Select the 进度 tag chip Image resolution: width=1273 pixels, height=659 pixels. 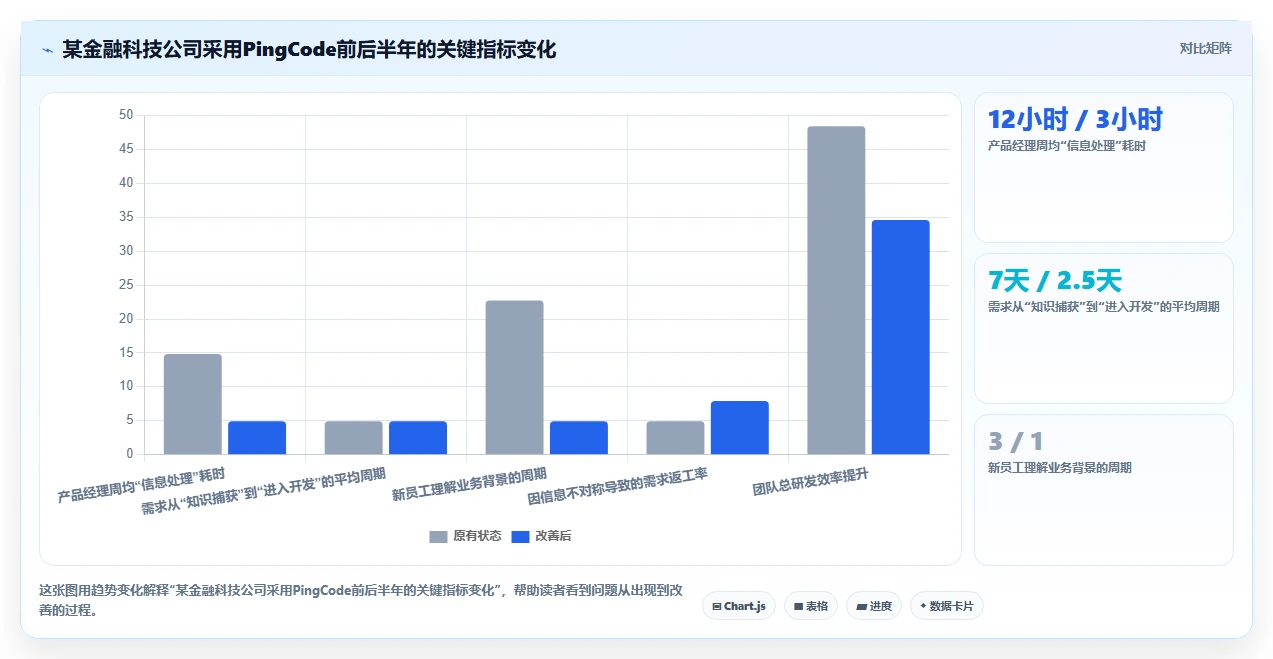(x=874, y=606)
